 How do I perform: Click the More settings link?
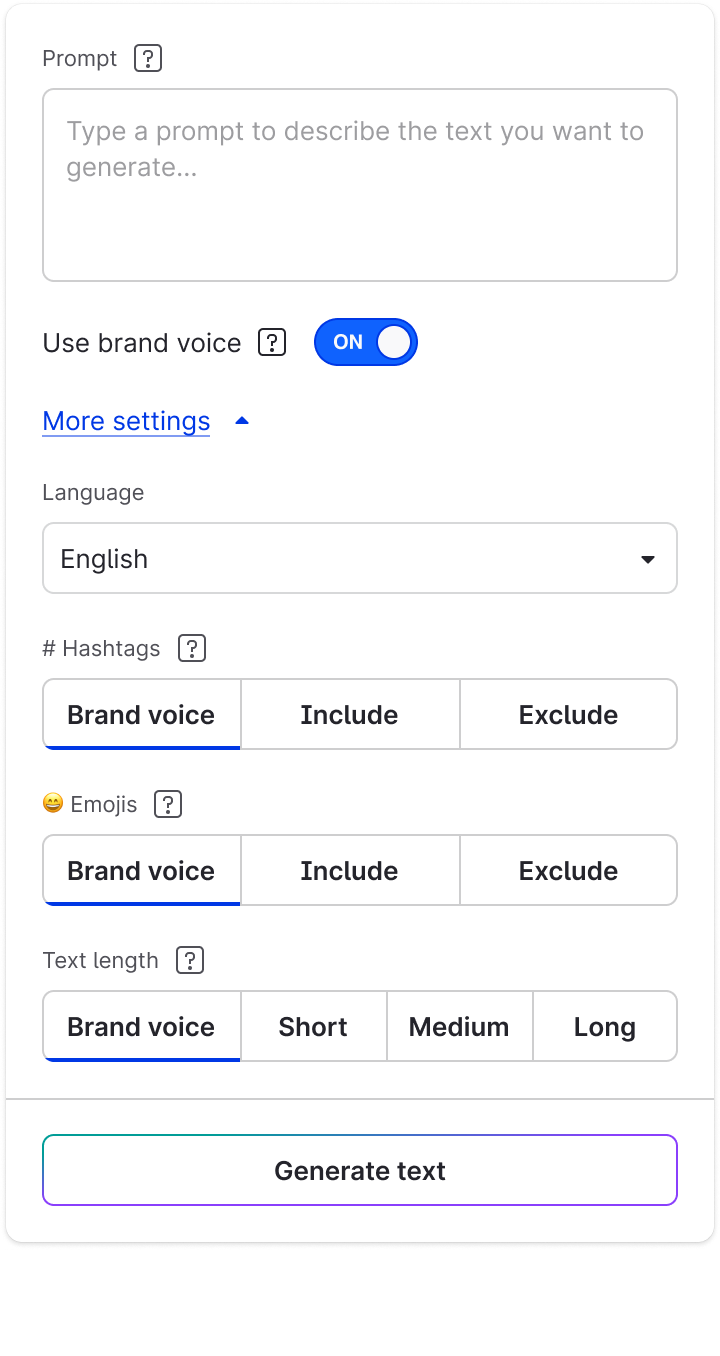[x=126, y=421]
